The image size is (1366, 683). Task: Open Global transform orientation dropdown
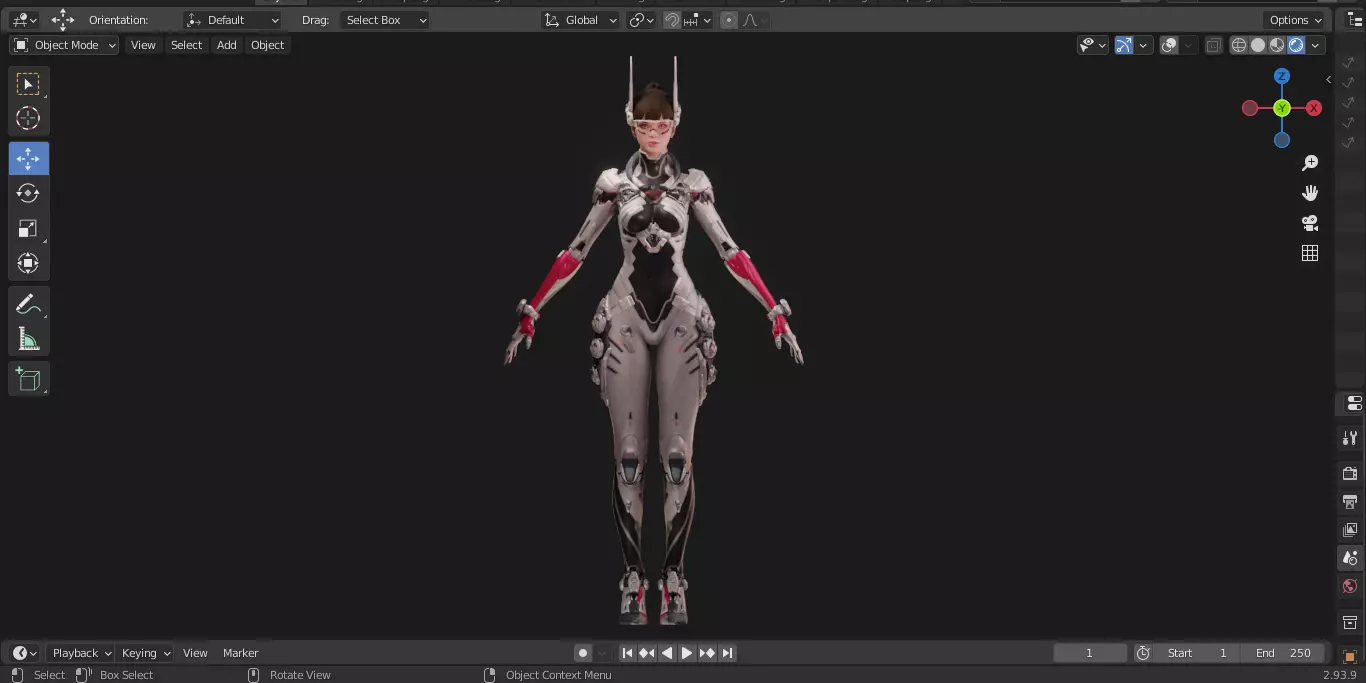pos(581,20)
